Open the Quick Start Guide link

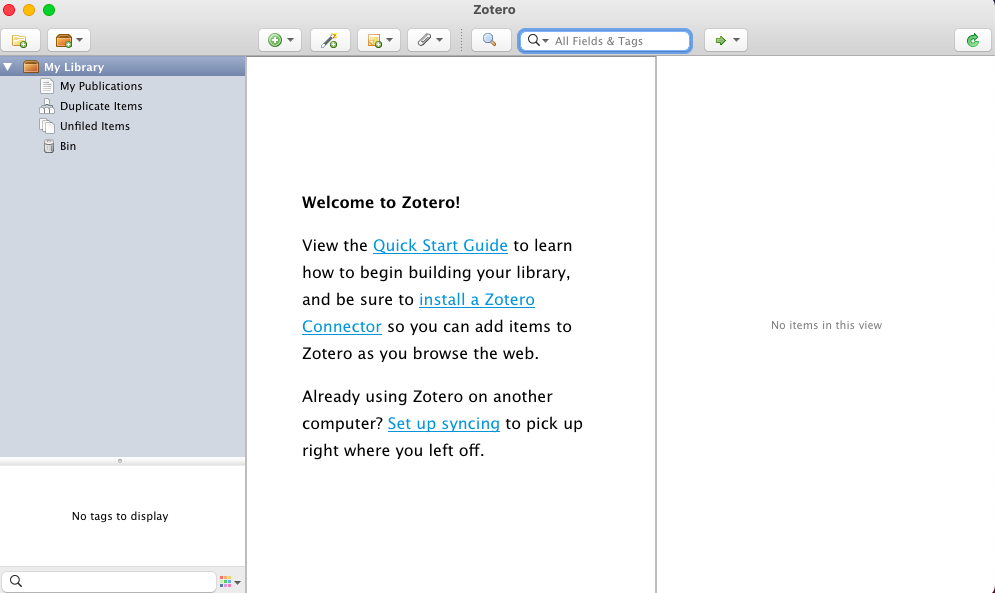pos(440,246)
